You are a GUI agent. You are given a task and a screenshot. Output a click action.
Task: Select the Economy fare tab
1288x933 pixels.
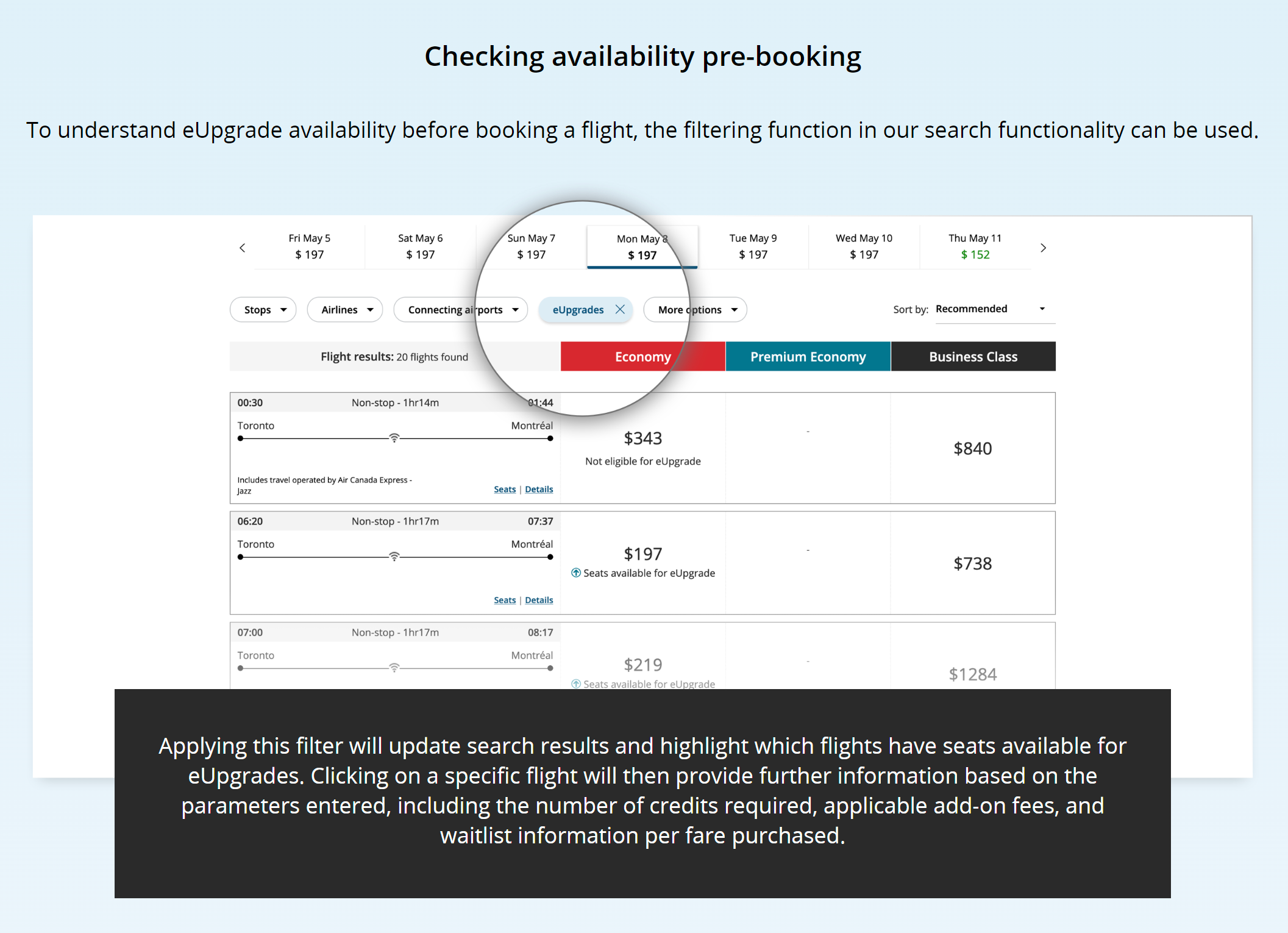coord(643,356)
